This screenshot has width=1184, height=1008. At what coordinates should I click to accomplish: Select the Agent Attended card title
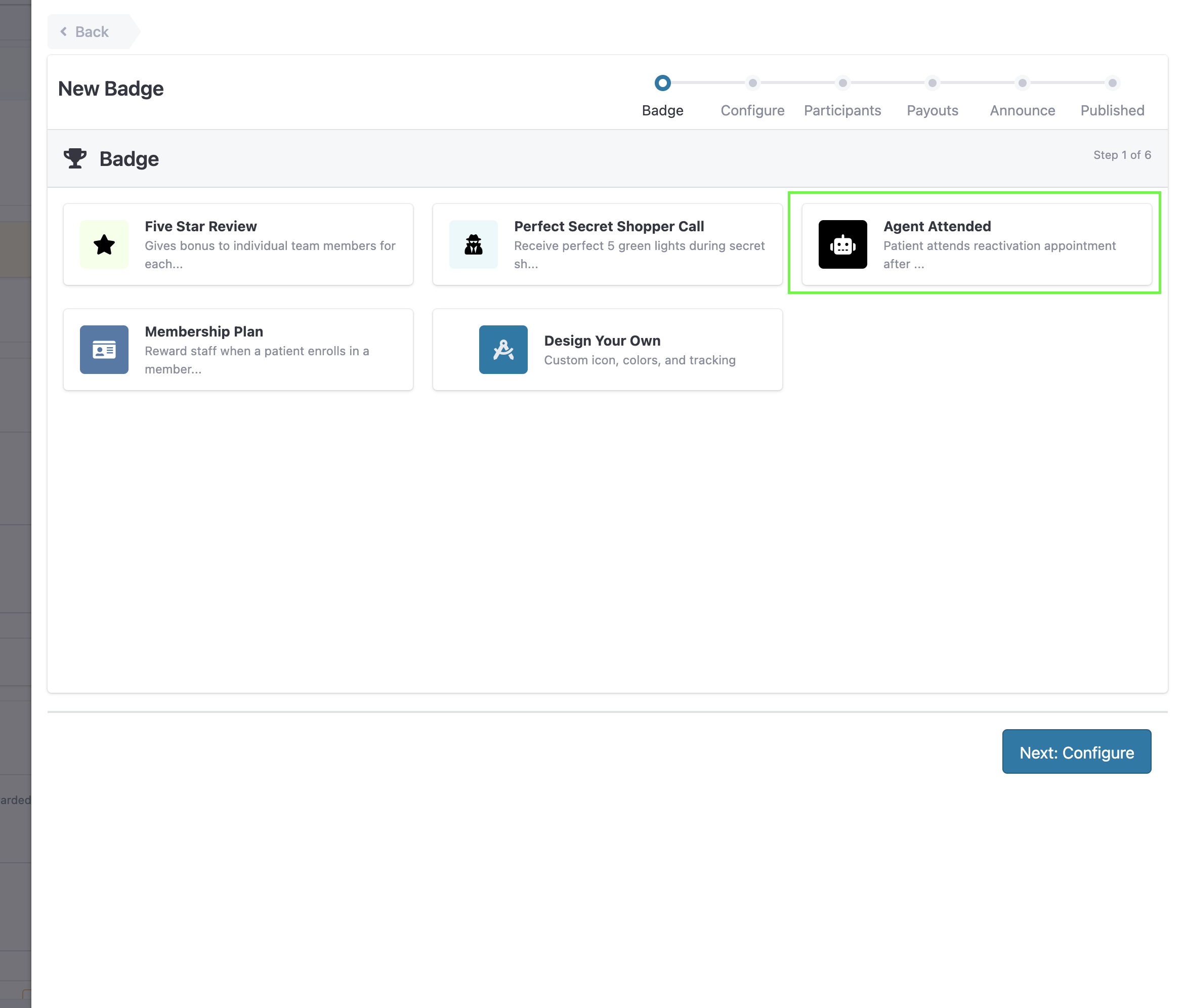937,226
